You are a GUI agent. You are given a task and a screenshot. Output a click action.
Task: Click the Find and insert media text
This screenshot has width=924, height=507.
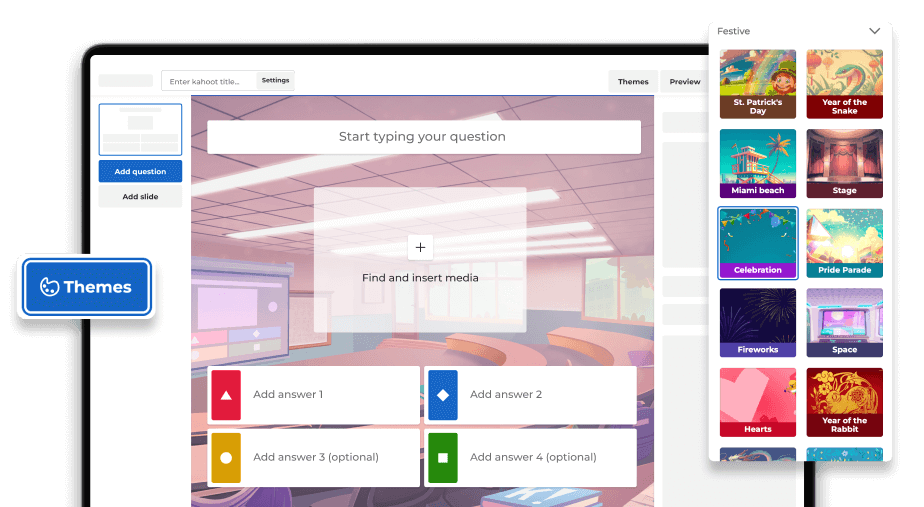click(420, 278)
